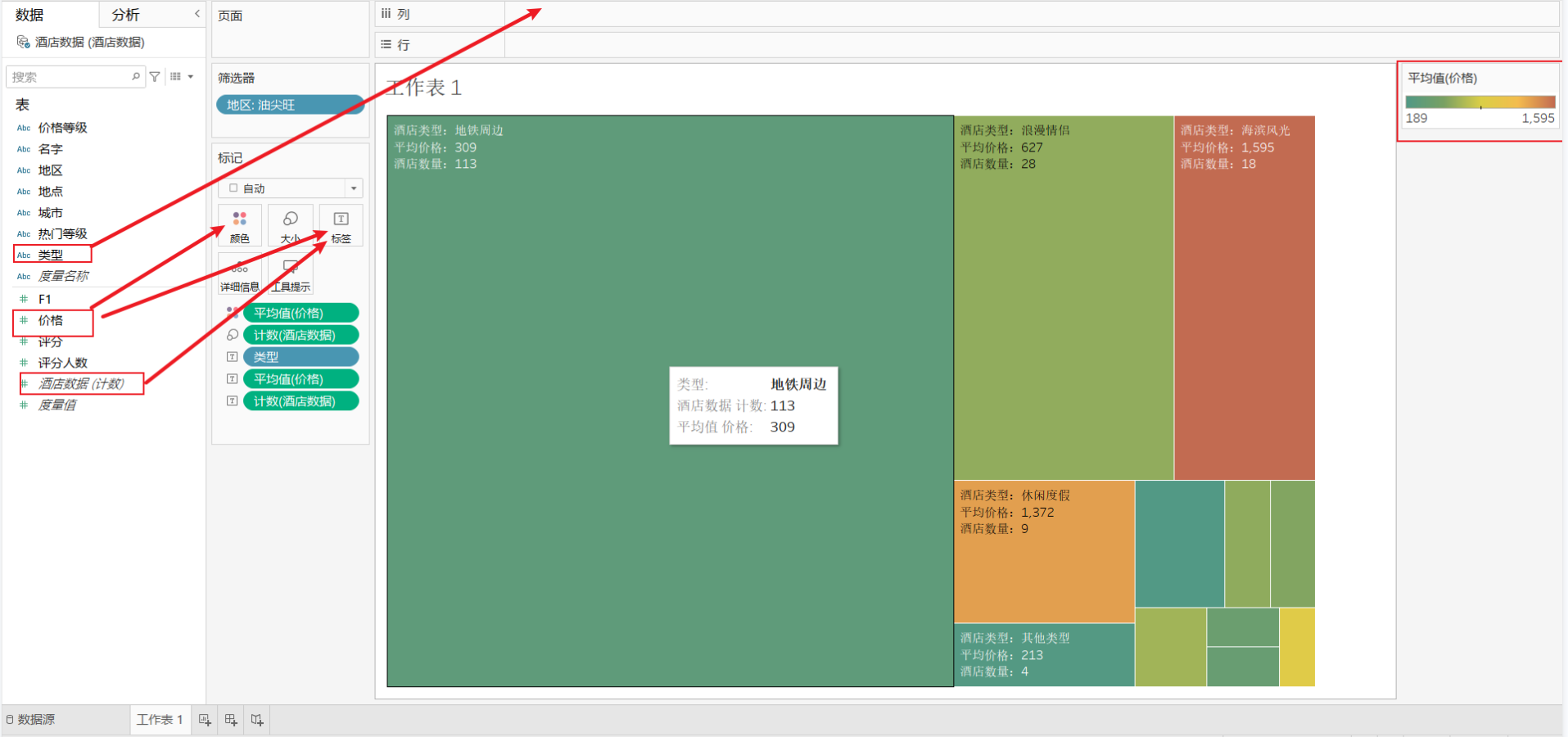Click the 平均值(价格) color legend gradient
This screenshot has height=737, width=1568.
tap(1480, 102)
